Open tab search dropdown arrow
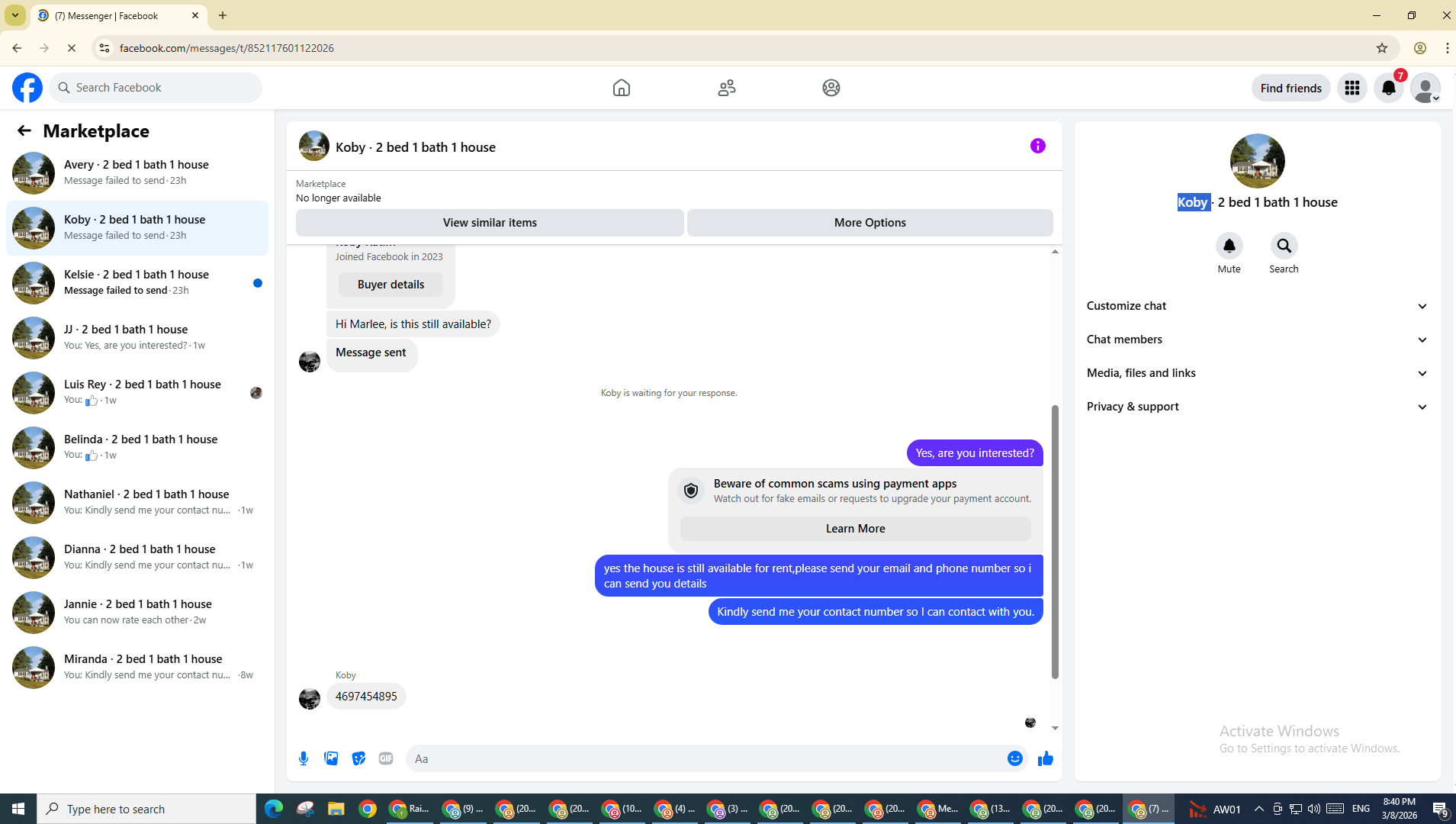Viewport: 1456px width, 824px height. (15, 15)
